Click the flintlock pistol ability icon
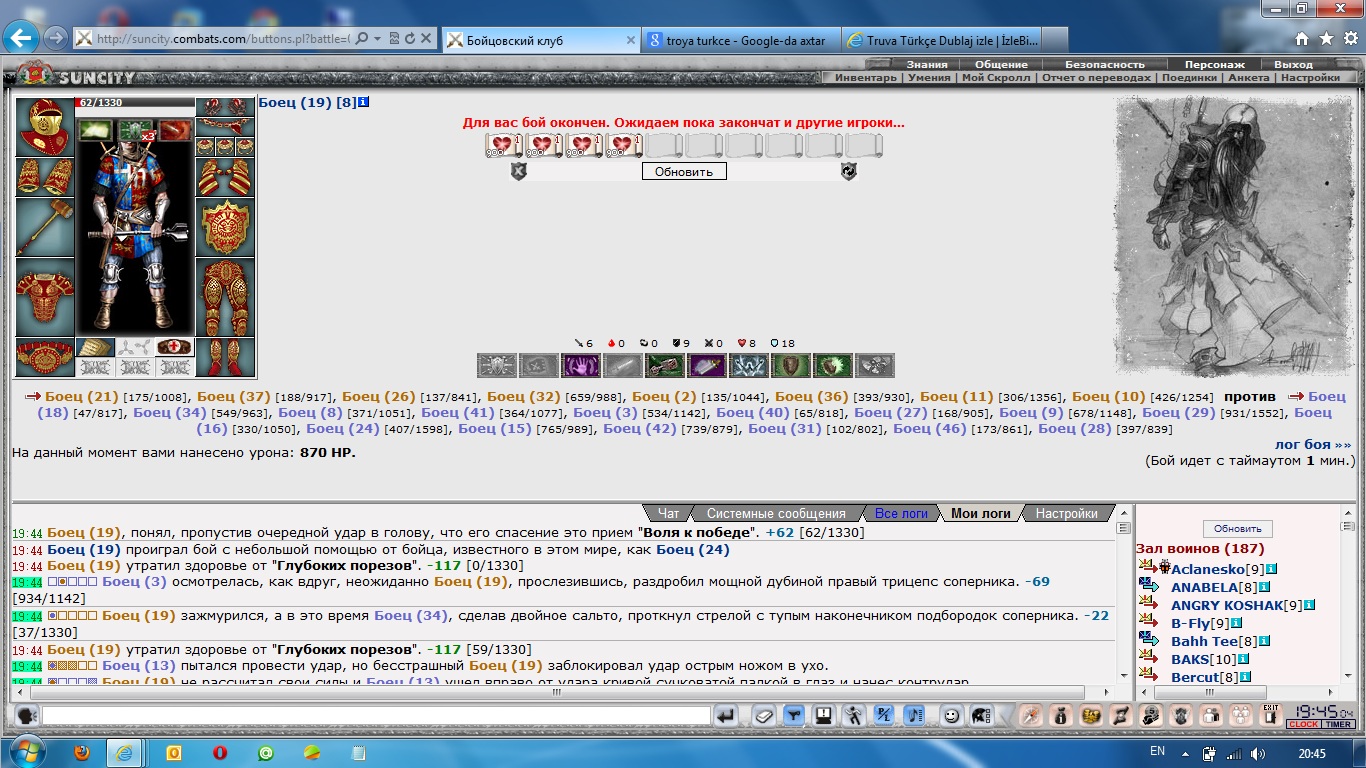Screen dimensions: 1366x768 [x=665, y=366]
